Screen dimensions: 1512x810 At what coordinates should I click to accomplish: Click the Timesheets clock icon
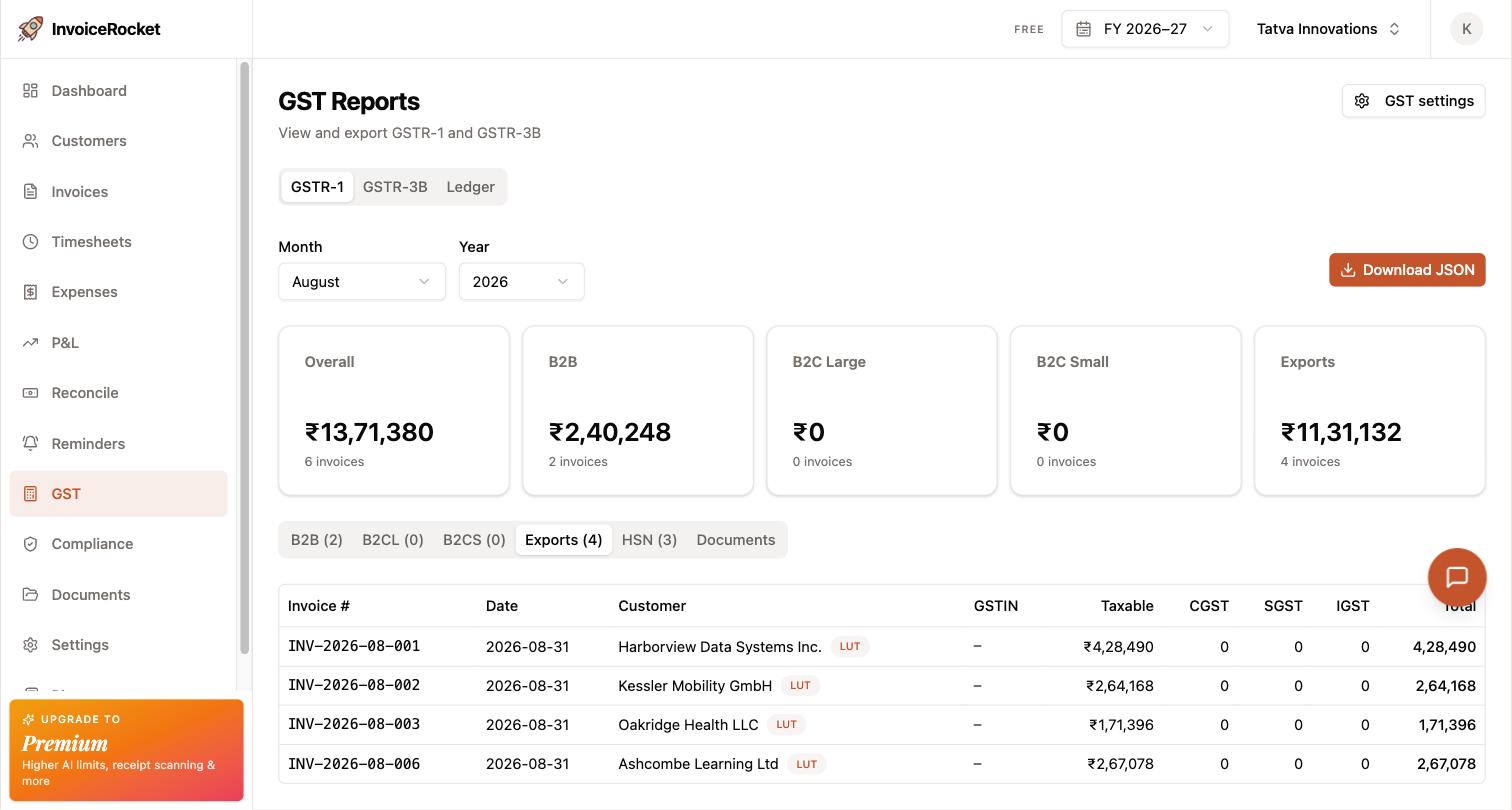point(31,242)
